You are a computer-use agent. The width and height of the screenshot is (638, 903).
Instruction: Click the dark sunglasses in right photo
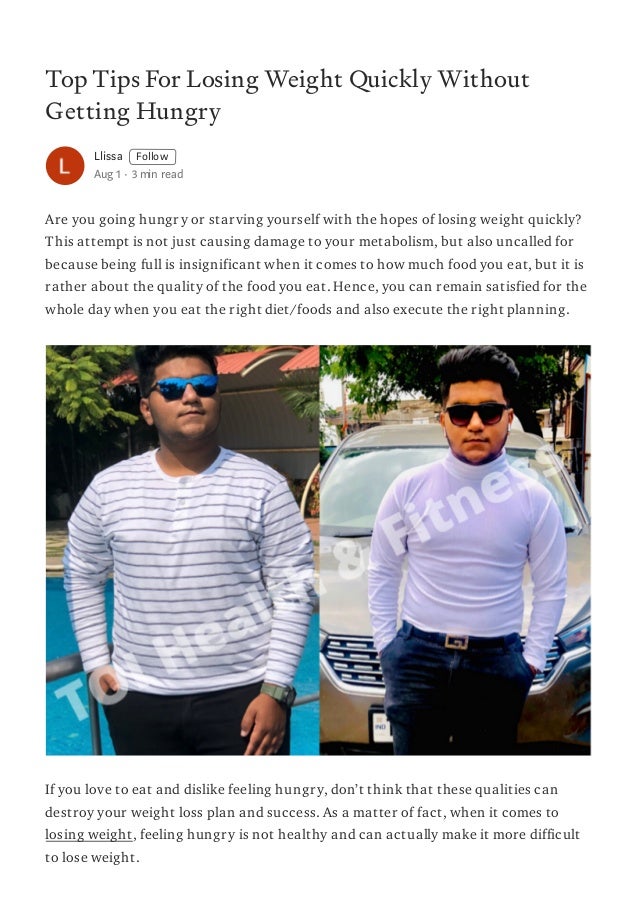[477, 413]
